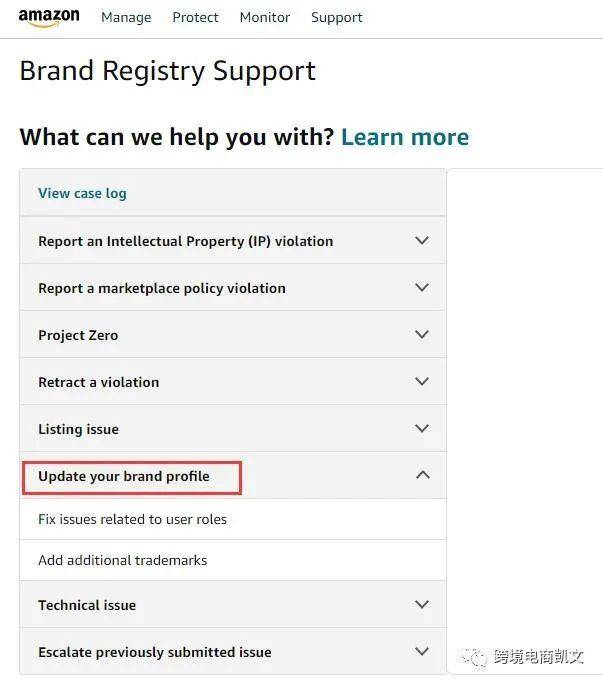Image resolution: width=603 pixels, height=684 pixels.
Task: Expand Report an Intellectual Property violation chevron
Action: (422, 241)
